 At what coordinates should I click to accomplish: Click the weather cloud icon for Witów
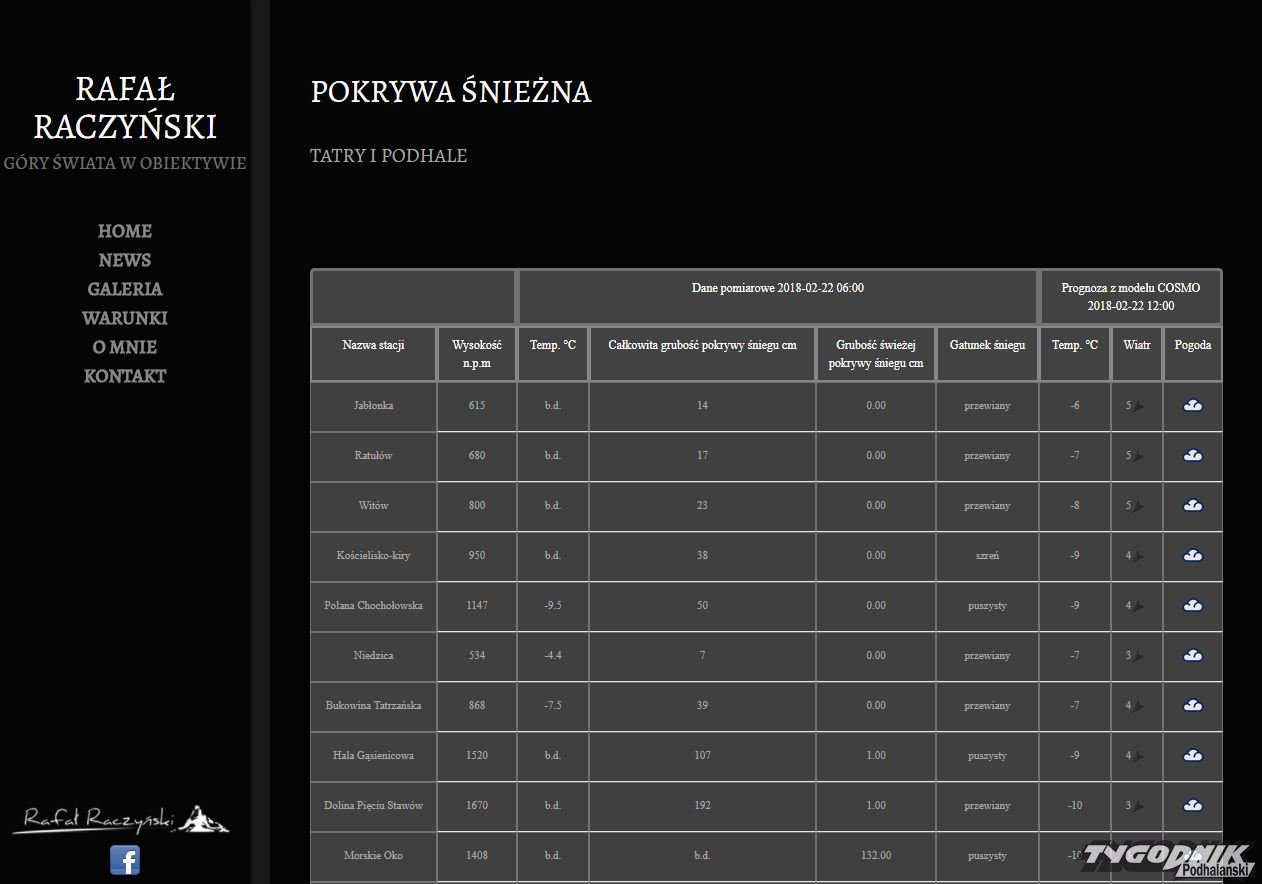[x=1192, y=506]
